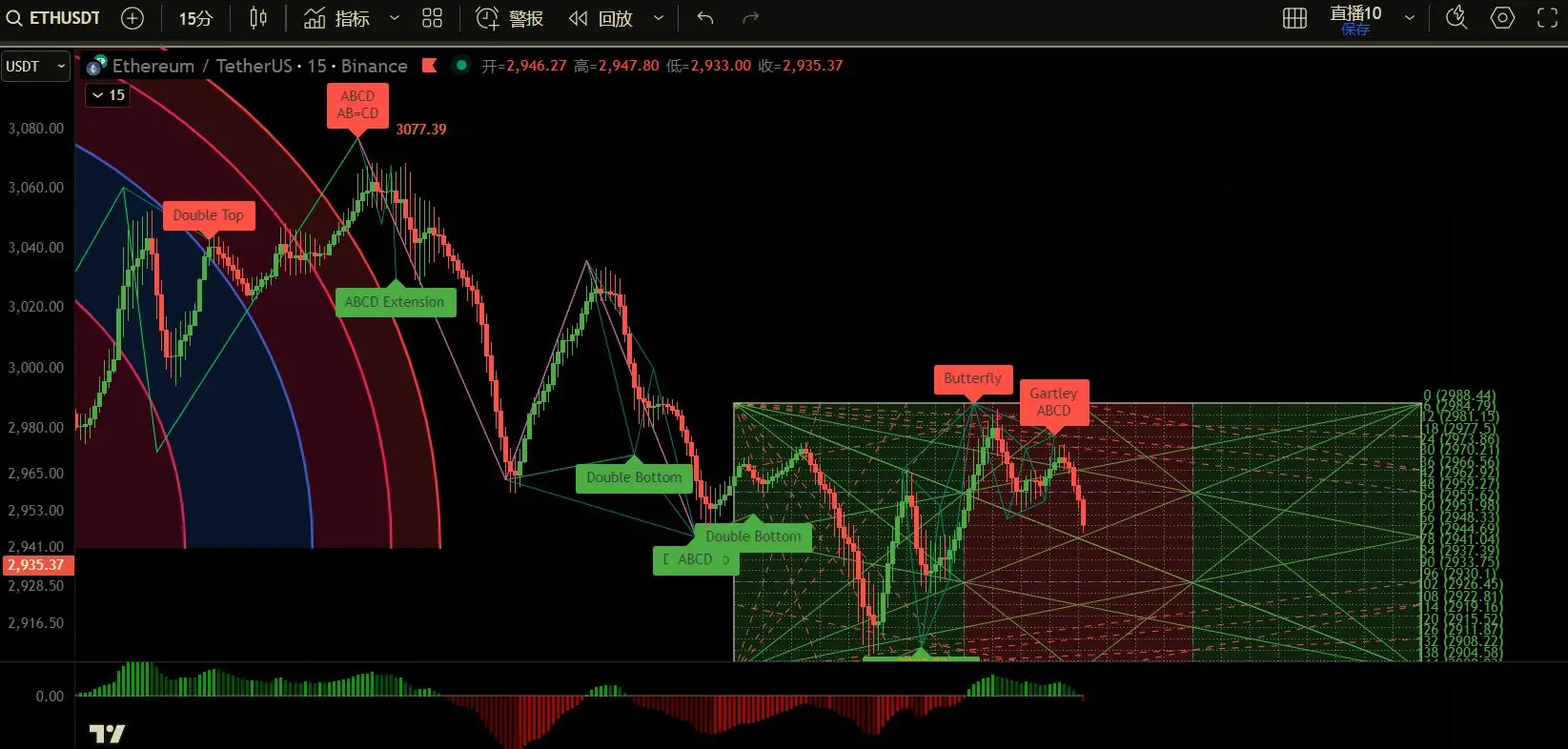Select the red Butterfly pattern label
Image resolution: width=1568 pixels, height=749 pixels.
point(973,378)
